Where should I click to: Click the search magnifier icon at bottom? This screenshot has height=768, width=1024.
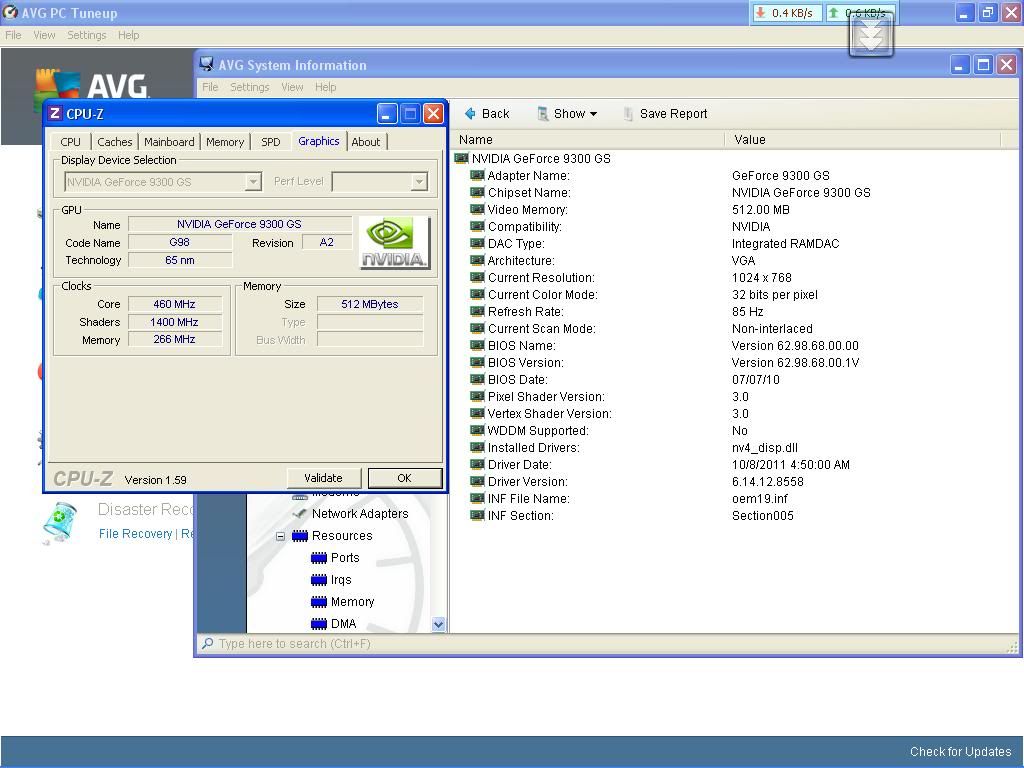click(x=208, y=643)
